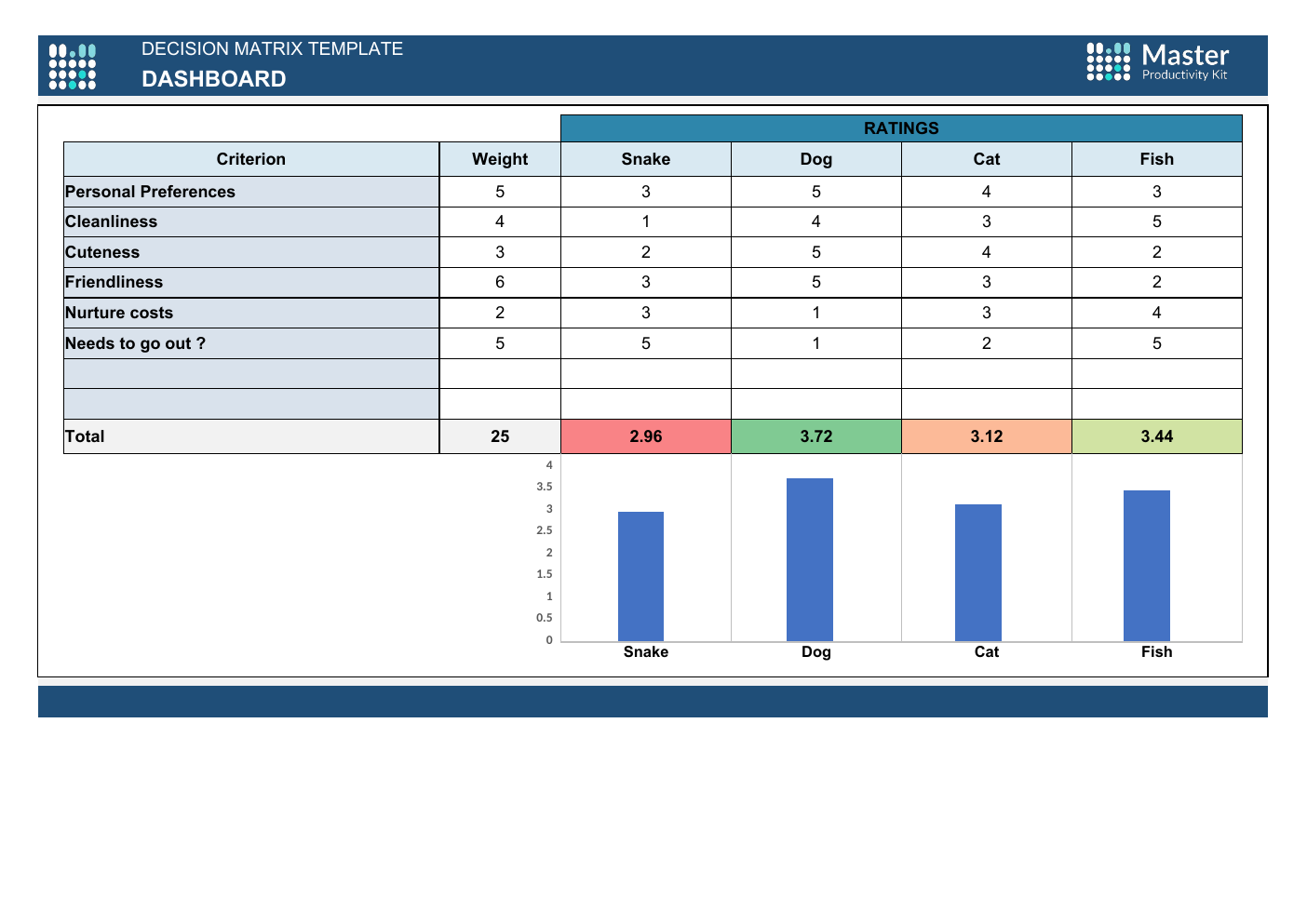Select the 'Needs to go out ?' rating for Cat
Image resolution: width=1307 pixels, height=924 pixels.
987,343
